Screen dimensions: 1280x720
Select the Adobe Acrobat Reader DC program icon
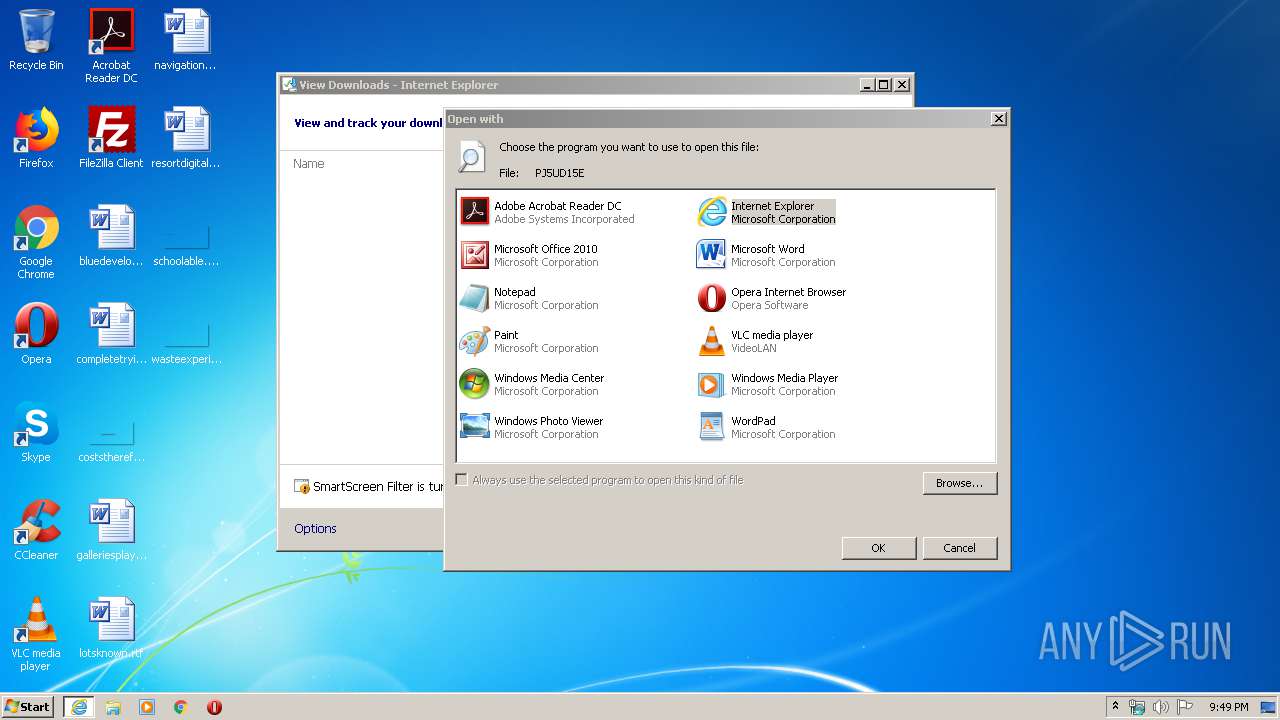click(x=474, y=212)
